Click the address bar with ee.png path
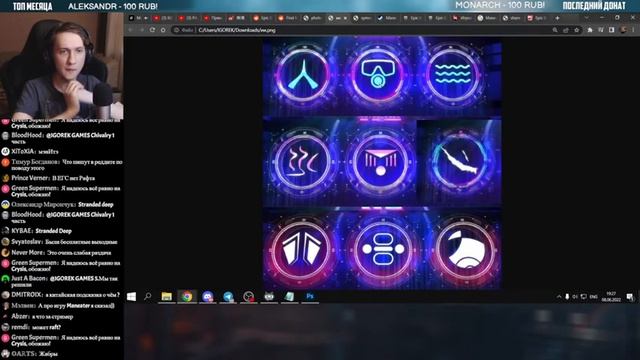 point(363,30)
